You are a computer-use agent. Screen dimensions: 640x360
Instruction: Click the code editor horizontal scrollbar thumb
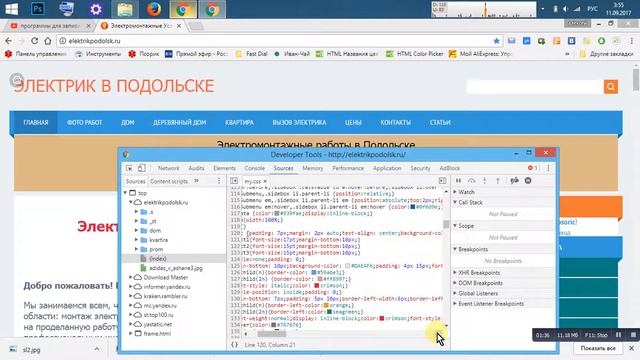271,334
